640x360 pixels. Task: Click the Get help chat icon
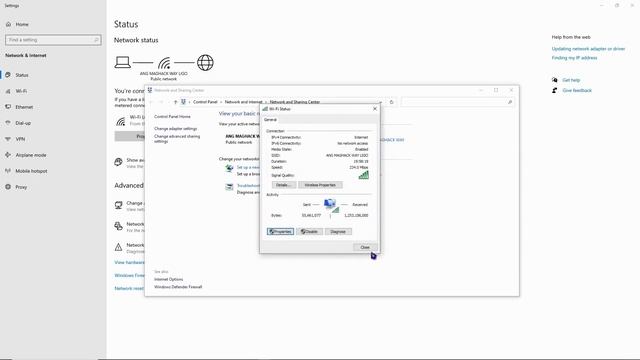555,80
